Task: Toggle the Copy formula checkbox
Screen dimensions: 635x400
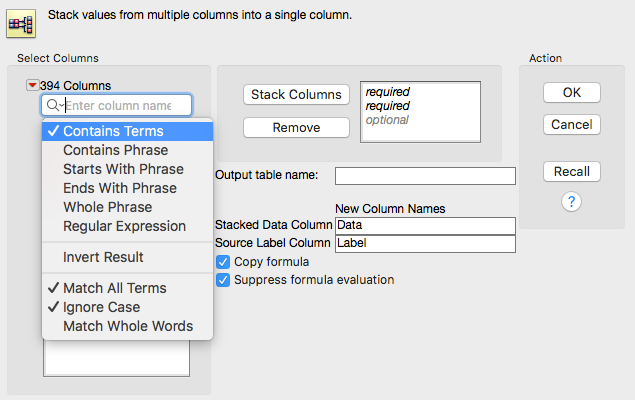Action: [x=223, y=262]
